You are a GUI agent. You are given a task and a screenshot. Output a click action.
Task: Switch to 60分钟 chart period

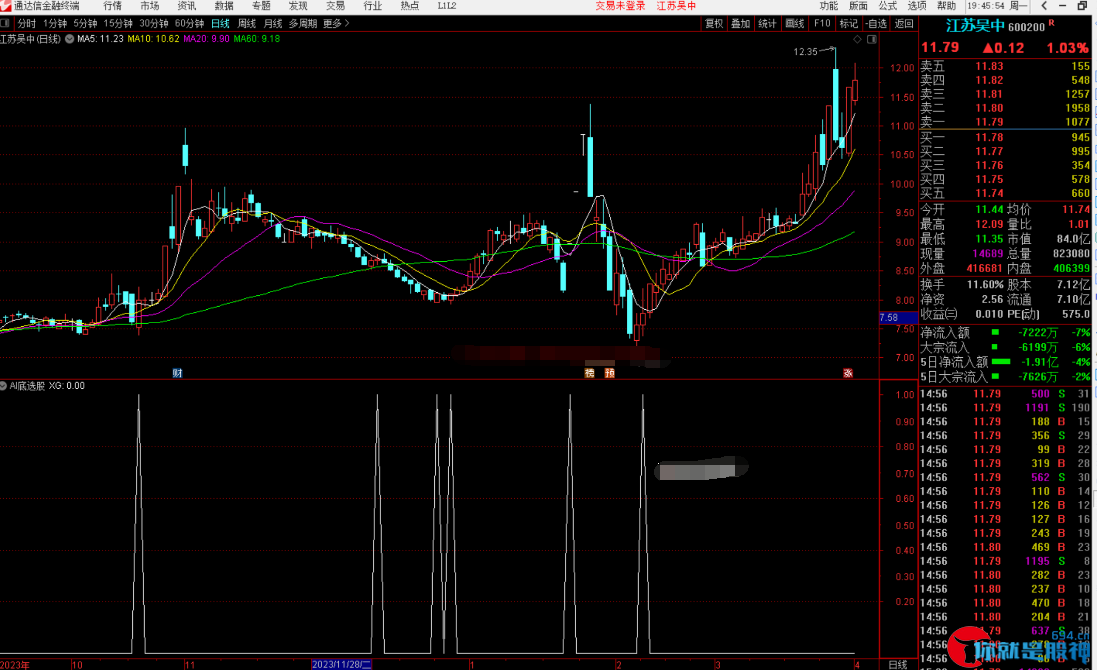[190, 24]
